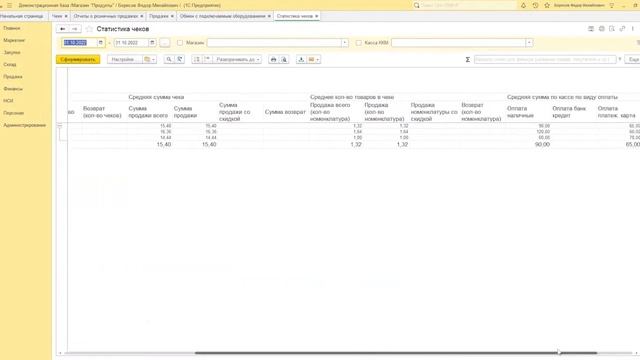Open the НСИ section
Viewport: 640px width, 360px height.
click(x=8, y=101)
